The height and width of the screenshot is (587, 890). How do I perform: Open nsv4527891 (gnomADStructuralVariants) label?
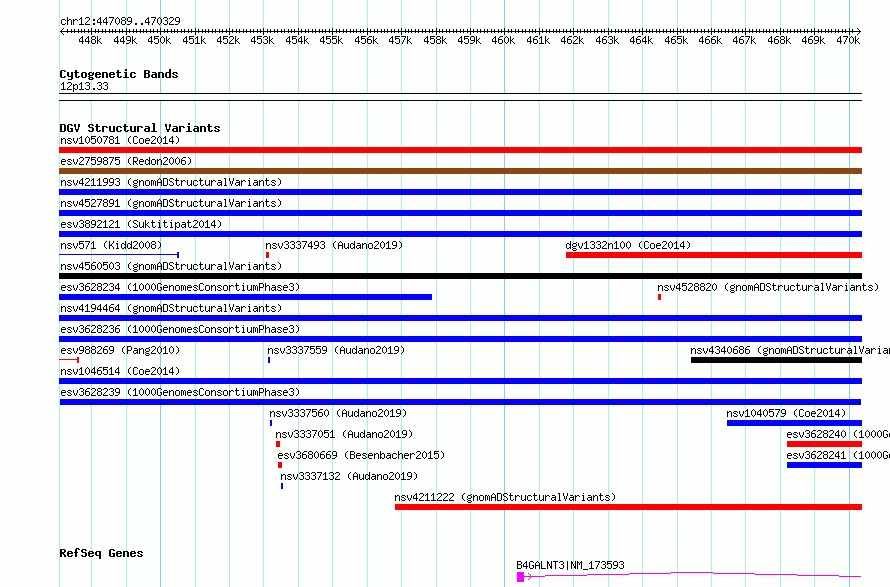171,203
